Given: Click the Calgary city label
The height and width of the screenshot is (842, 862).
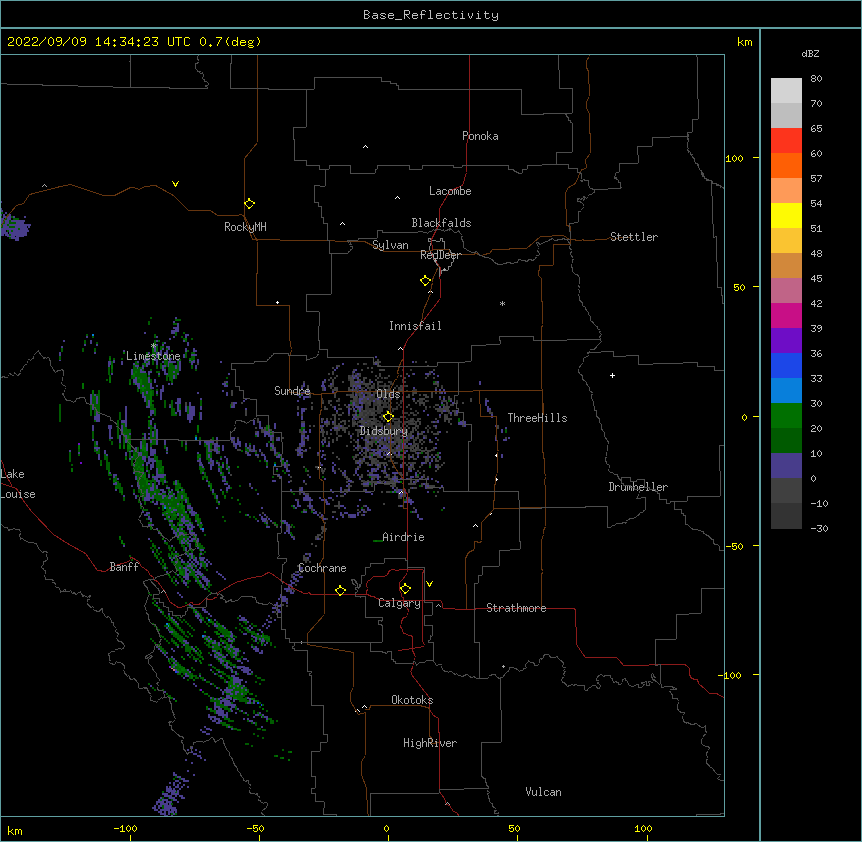Looking at the screenshot, I should click(399, 603).
